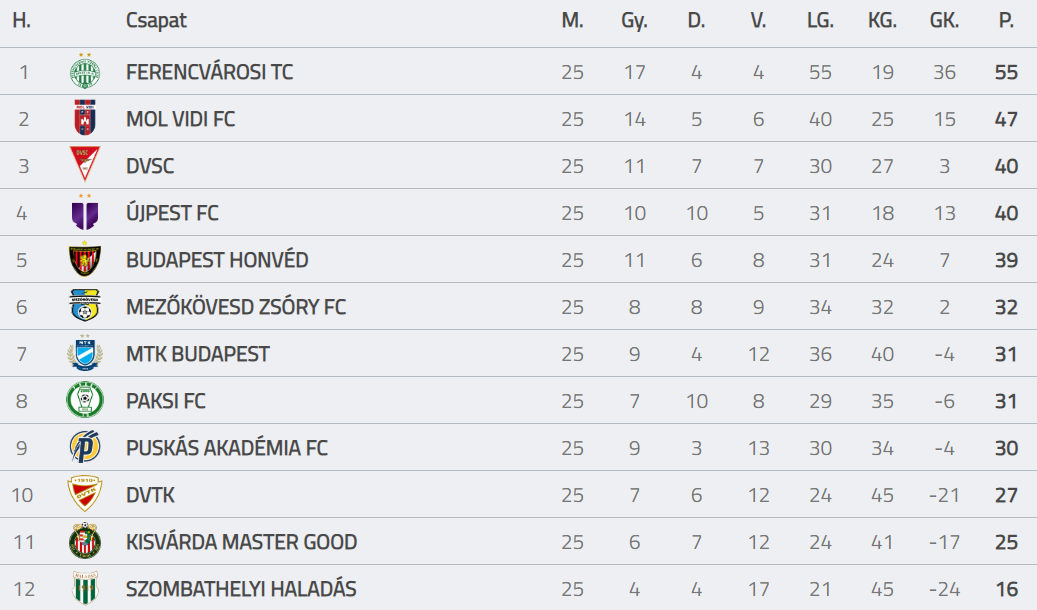Click the Csapat column header
Image resolution: width=1037 pixels, height=610 pixels.
[156, 21]
